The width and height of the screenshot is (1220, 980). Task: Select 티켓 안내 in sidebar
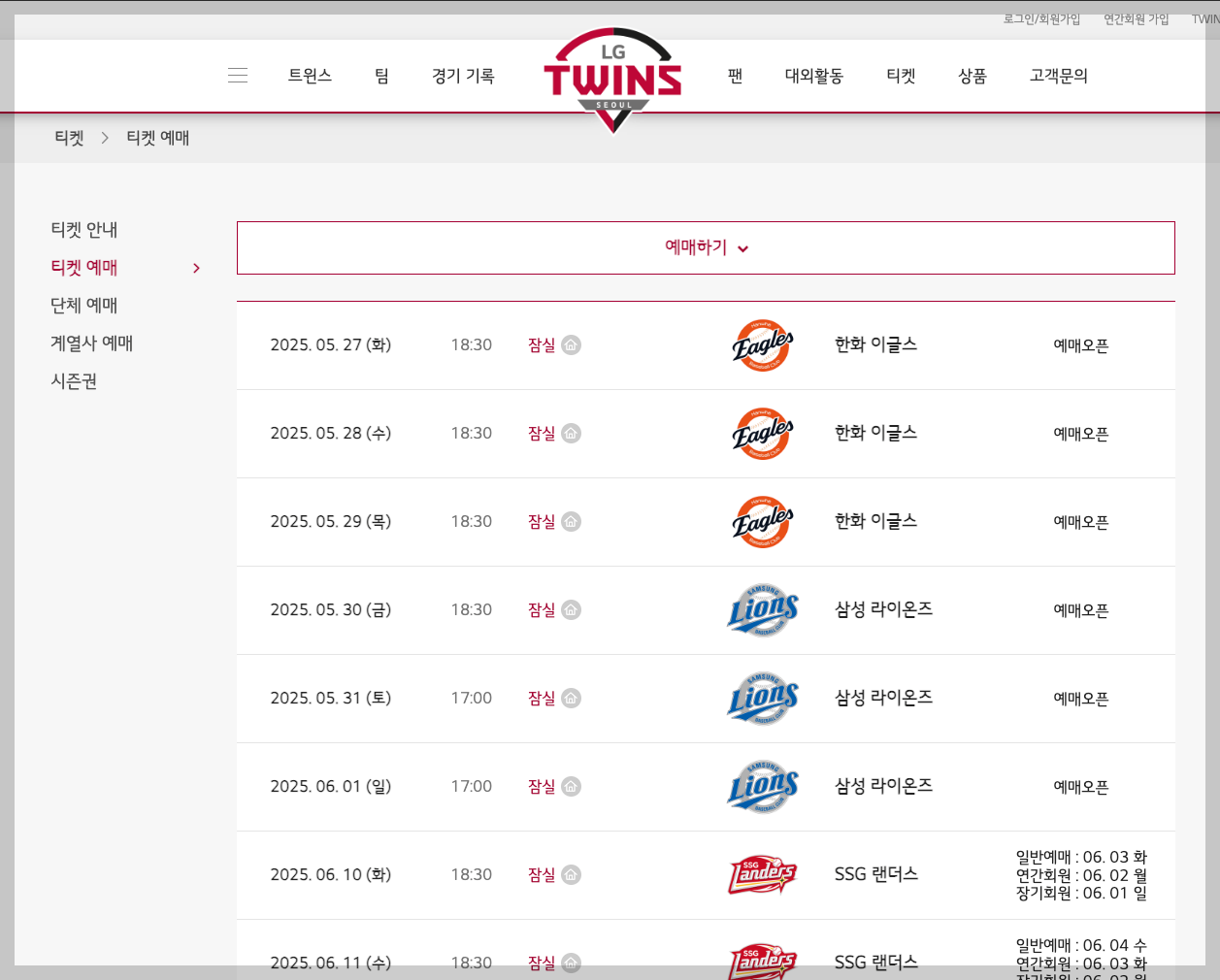pos(84,230)
